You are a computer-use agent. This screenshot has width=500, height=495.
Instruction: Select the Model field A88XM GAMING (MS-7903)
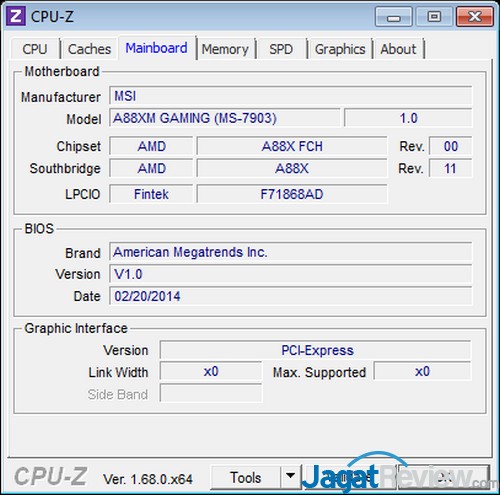pos(225,118)
